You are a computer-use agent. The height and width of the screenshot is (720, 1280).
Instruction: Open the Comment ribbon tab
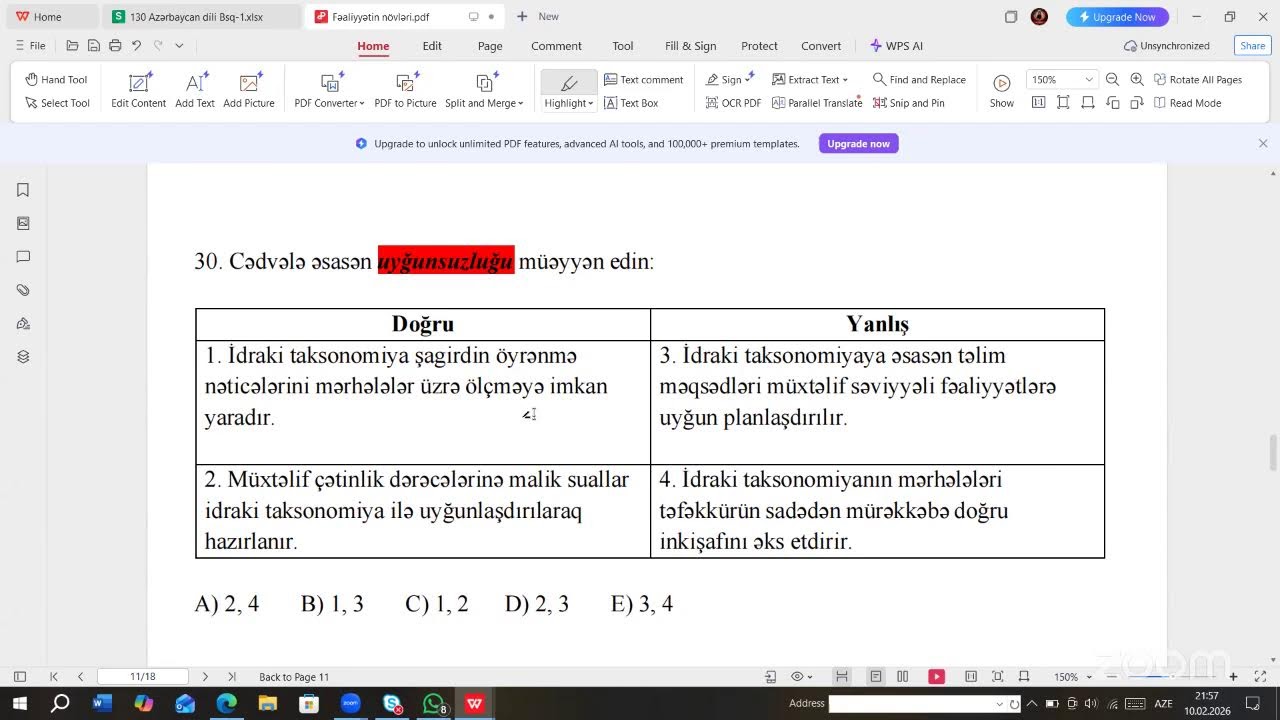[x=556, y=46]
